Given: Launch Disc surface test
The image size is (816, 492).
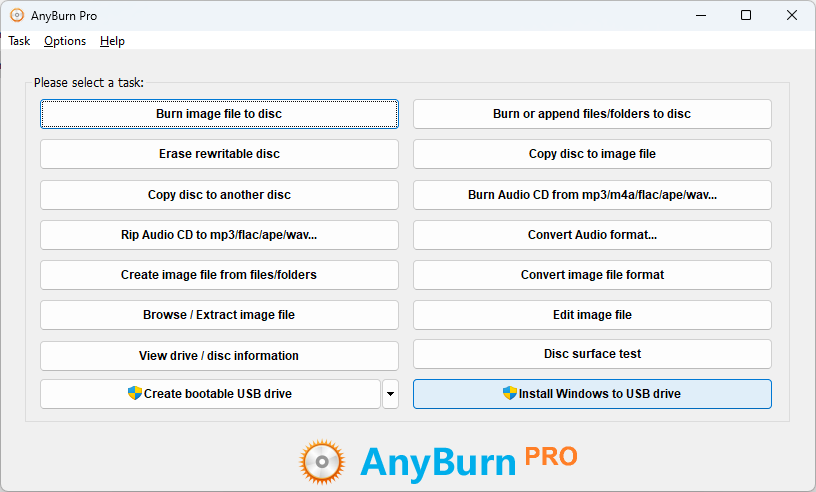Looking at the screenshot, I should coord(592,354).
